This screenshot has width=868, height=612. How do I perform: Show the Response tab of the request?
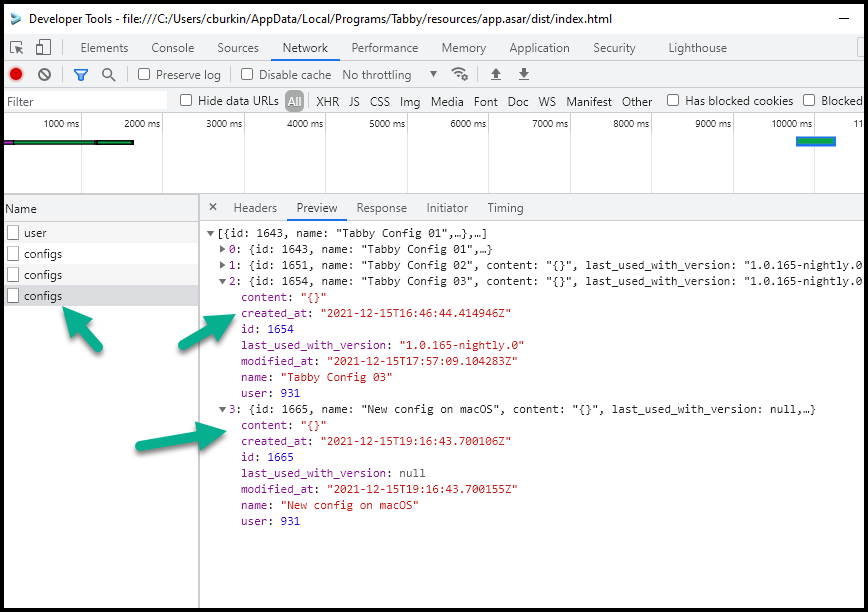point(381,208)
